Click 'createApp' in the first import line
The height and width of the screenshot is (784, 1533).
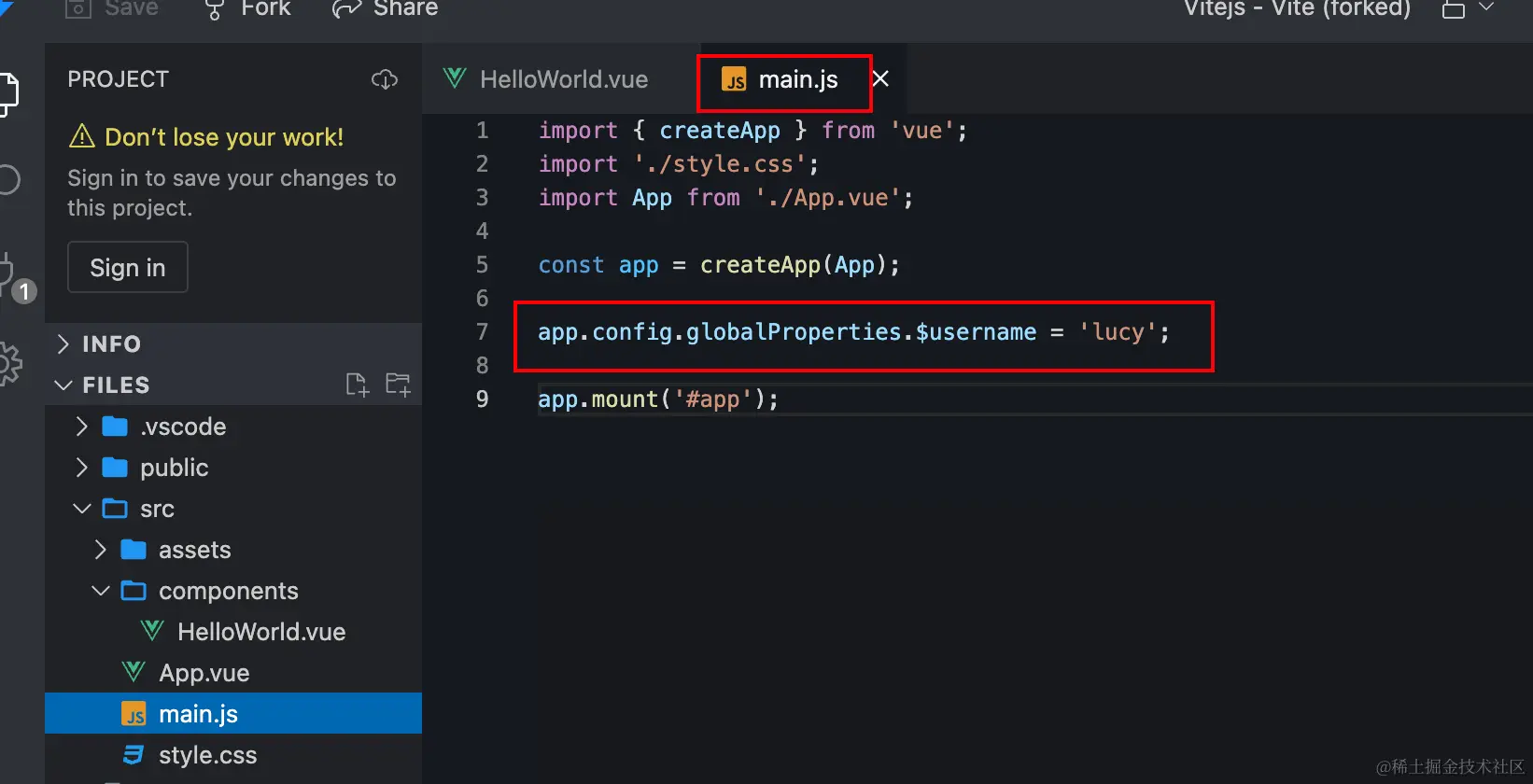coord(720,130)
